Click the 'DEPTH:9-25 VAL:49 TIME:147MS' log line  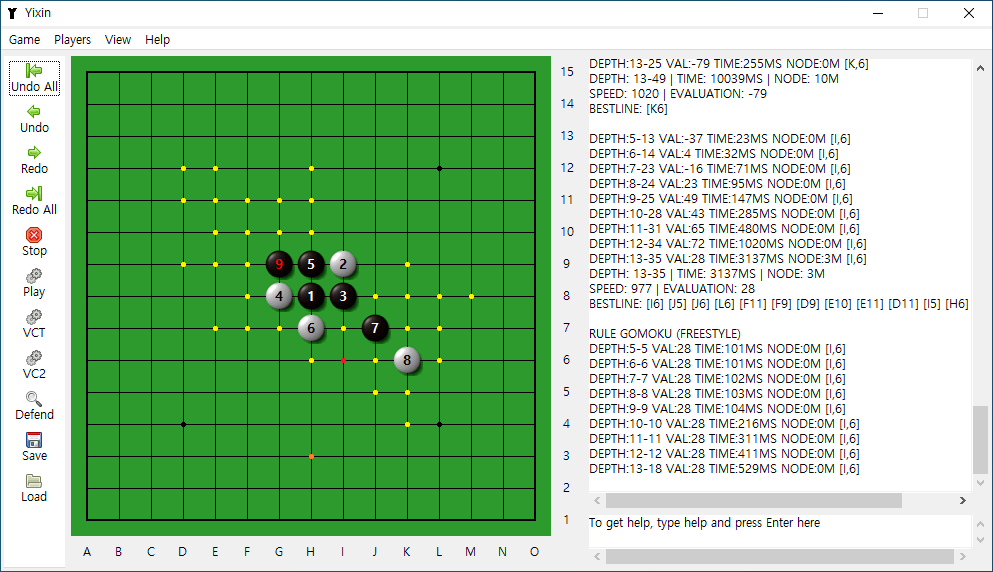721,199
